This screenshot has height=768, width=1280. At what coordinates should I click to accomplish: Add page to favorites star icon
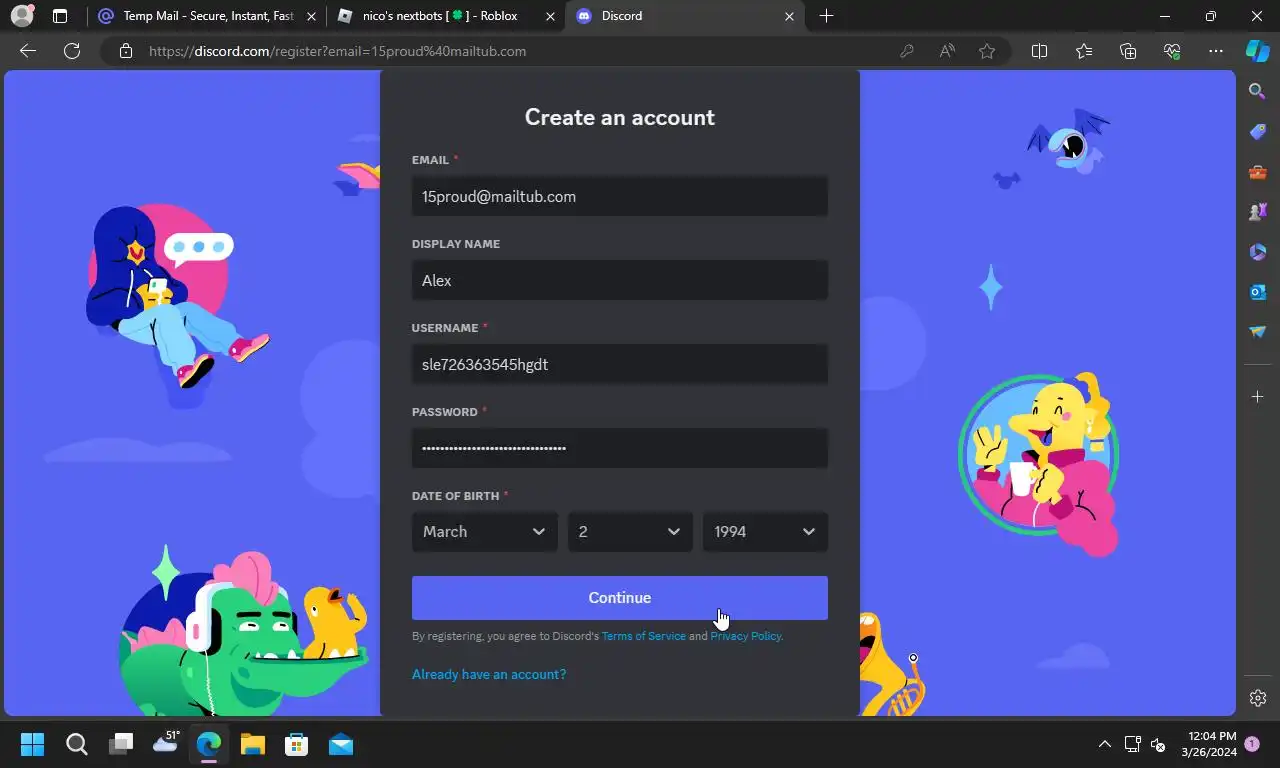coord(987,51)
